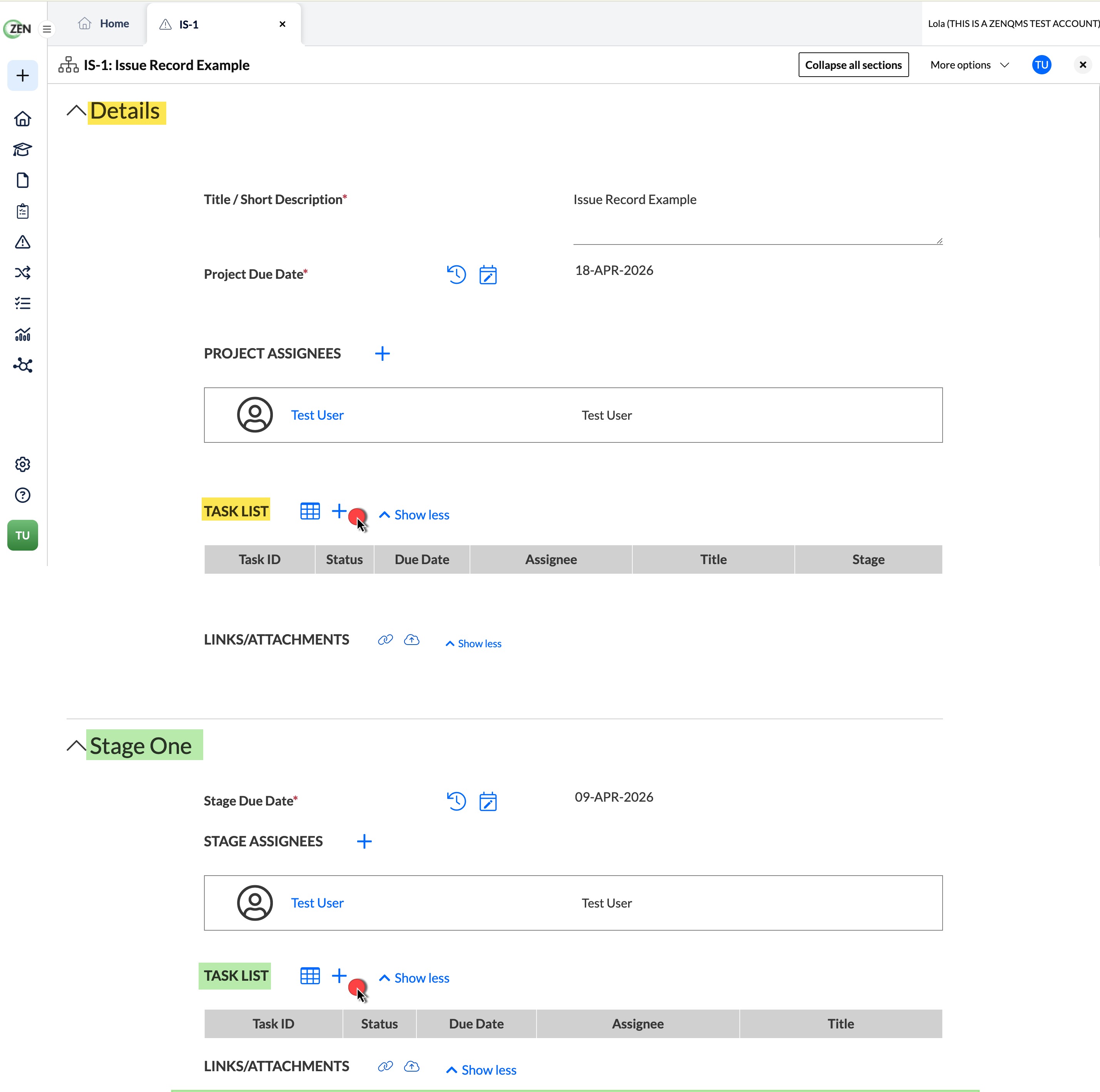1100x1092 pixels.
Task: Open Test User link in Stage Assignees
Action: 317,903
